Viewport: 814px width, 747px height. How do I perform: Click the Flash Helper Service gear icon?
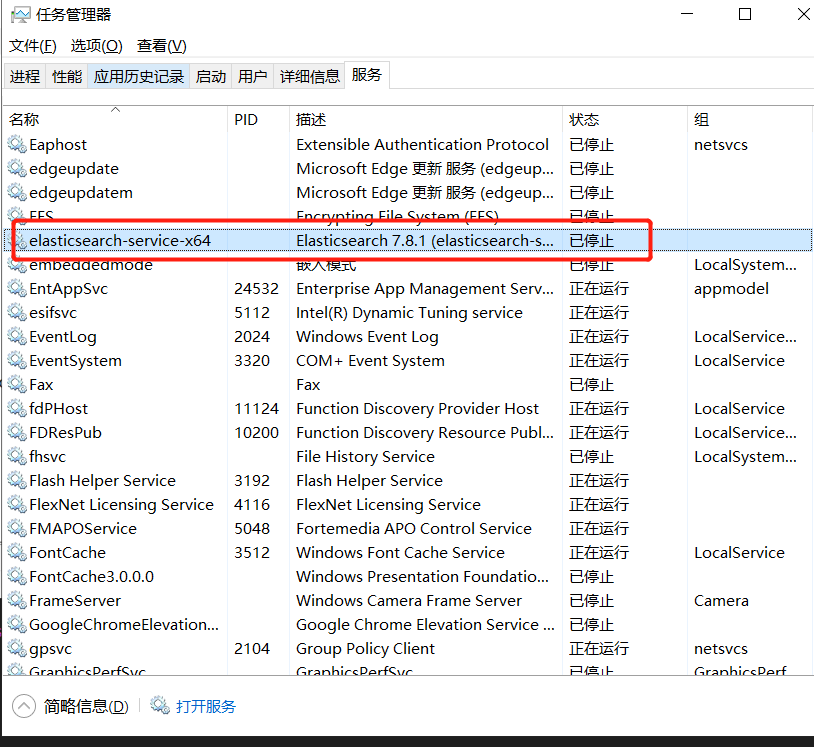[x=17, y=480]
